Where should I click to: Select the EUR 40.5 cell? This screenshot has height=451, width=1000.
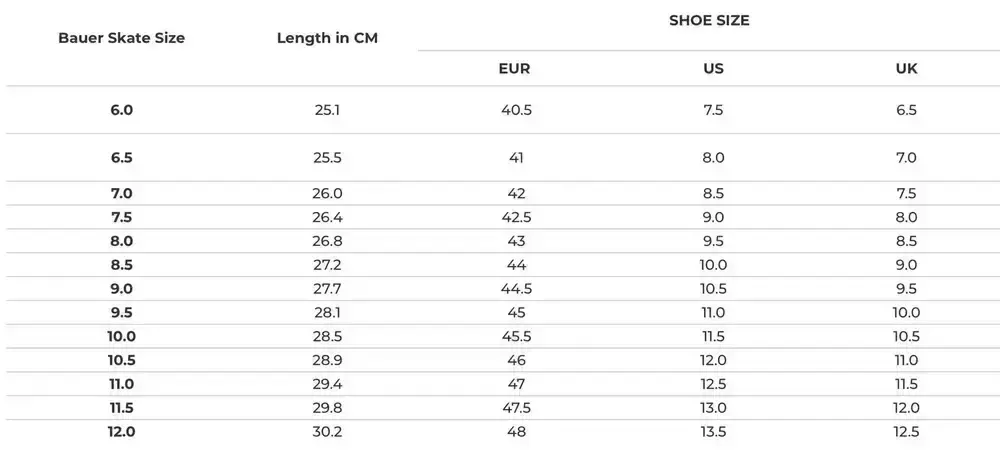point(515,110)
